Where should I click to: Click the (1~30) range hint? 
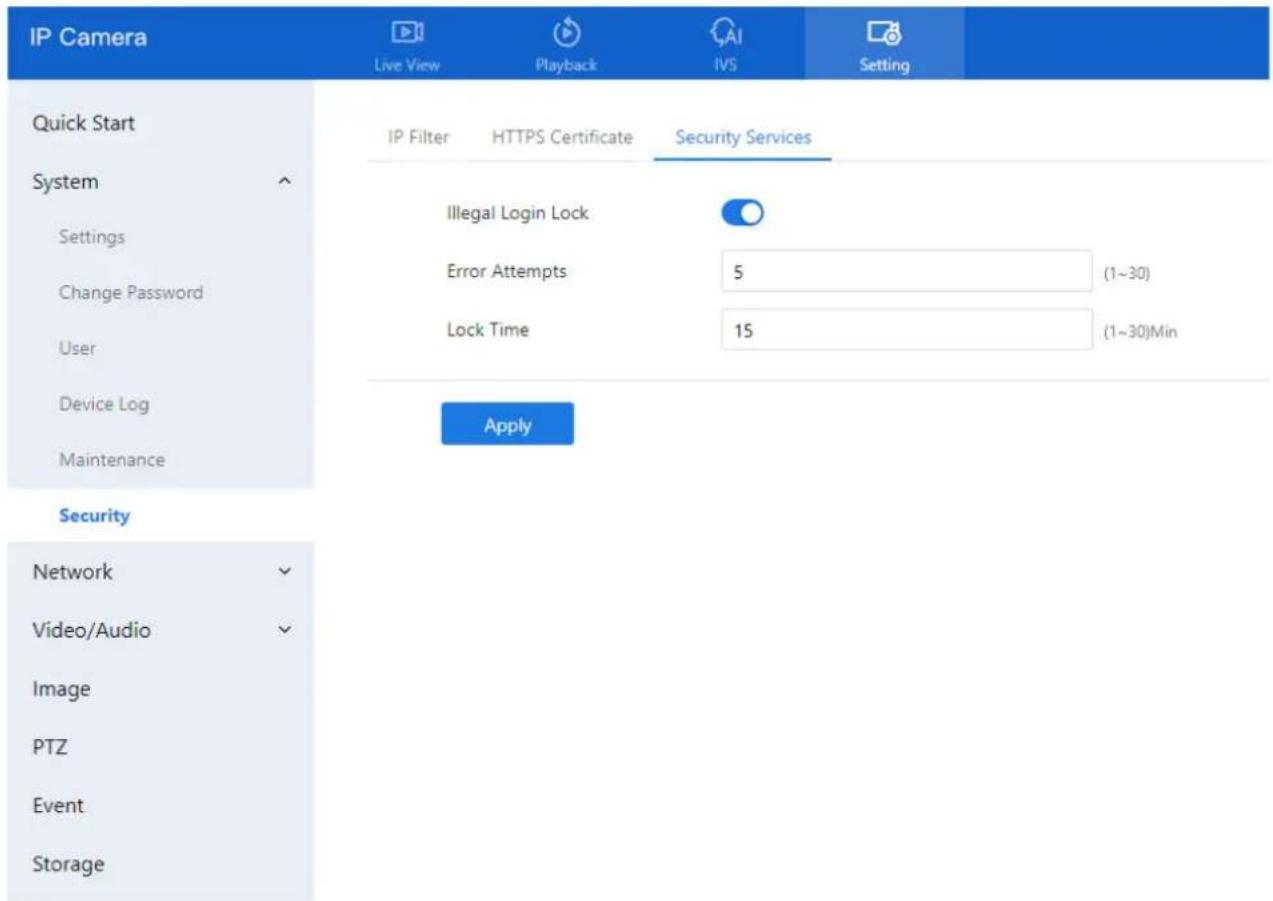(x=1126, y=273)
